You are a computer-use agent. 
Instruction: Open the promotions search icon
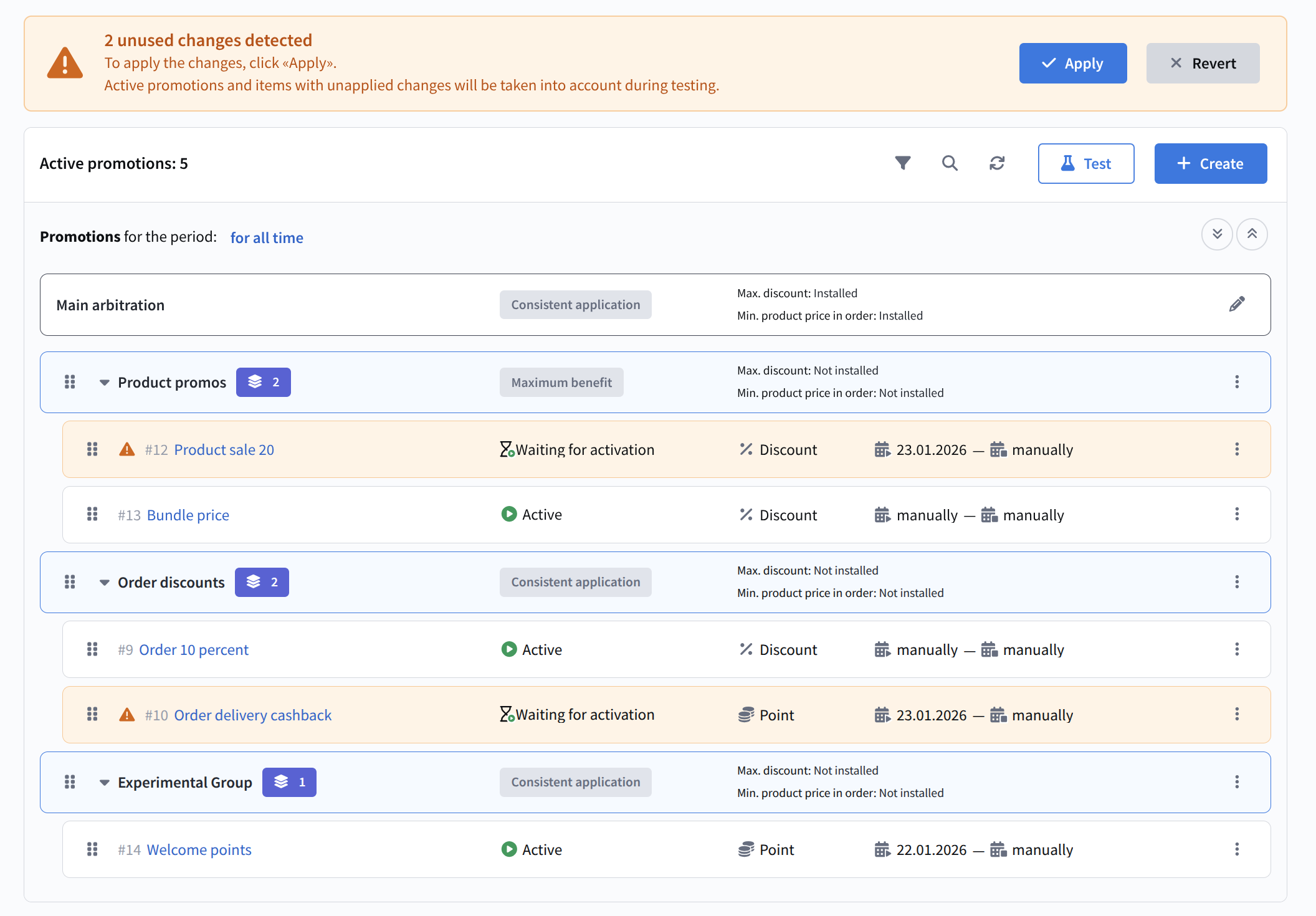coord(950,163)
